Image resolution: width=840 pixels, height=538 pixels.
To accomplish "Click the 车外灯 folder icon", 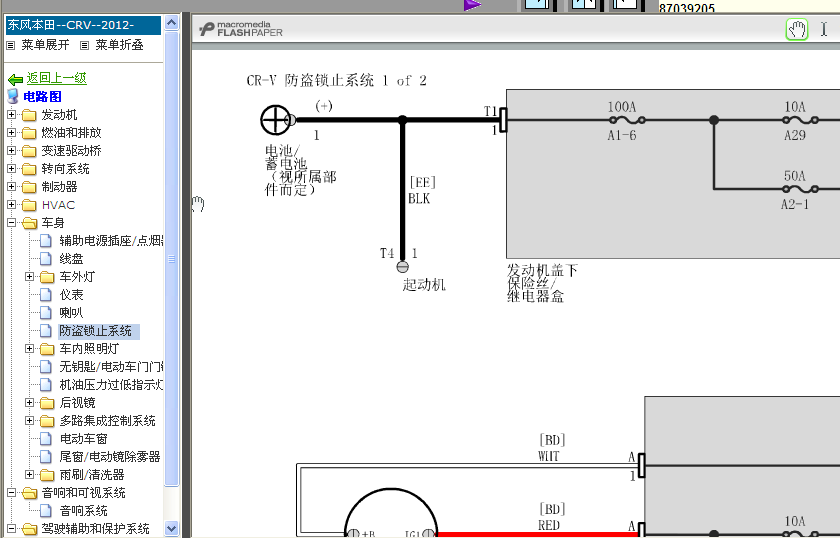I will tap(47, 277).
